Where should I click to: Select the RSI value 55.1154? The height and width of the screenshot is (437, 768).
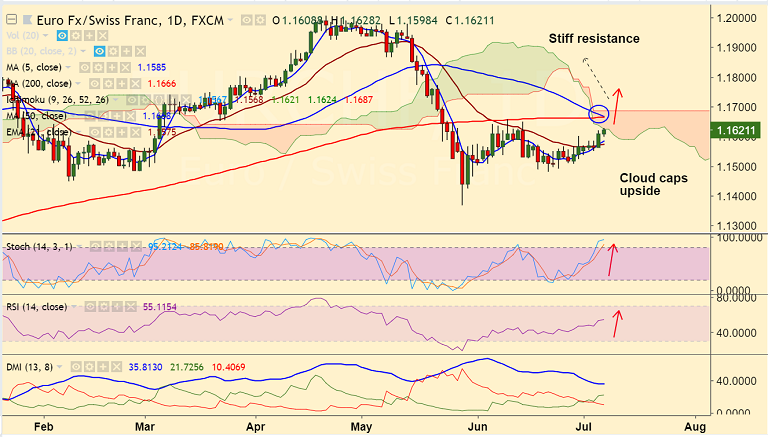point(160,307)
